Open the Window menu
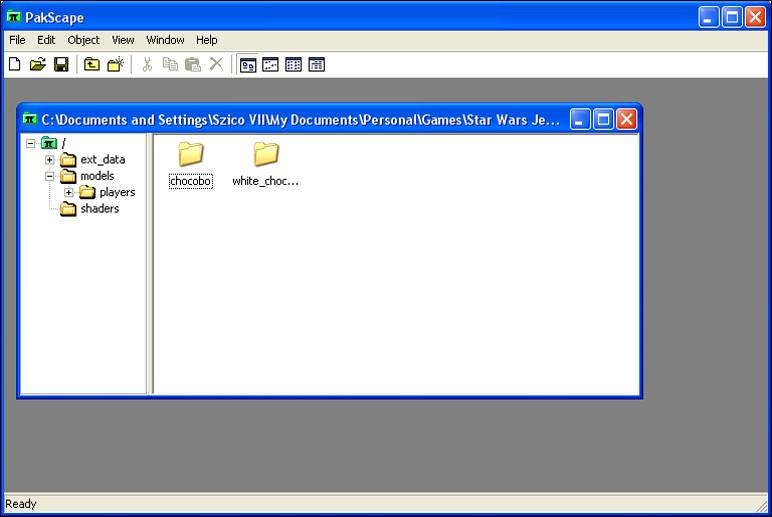 coord(165,40)
